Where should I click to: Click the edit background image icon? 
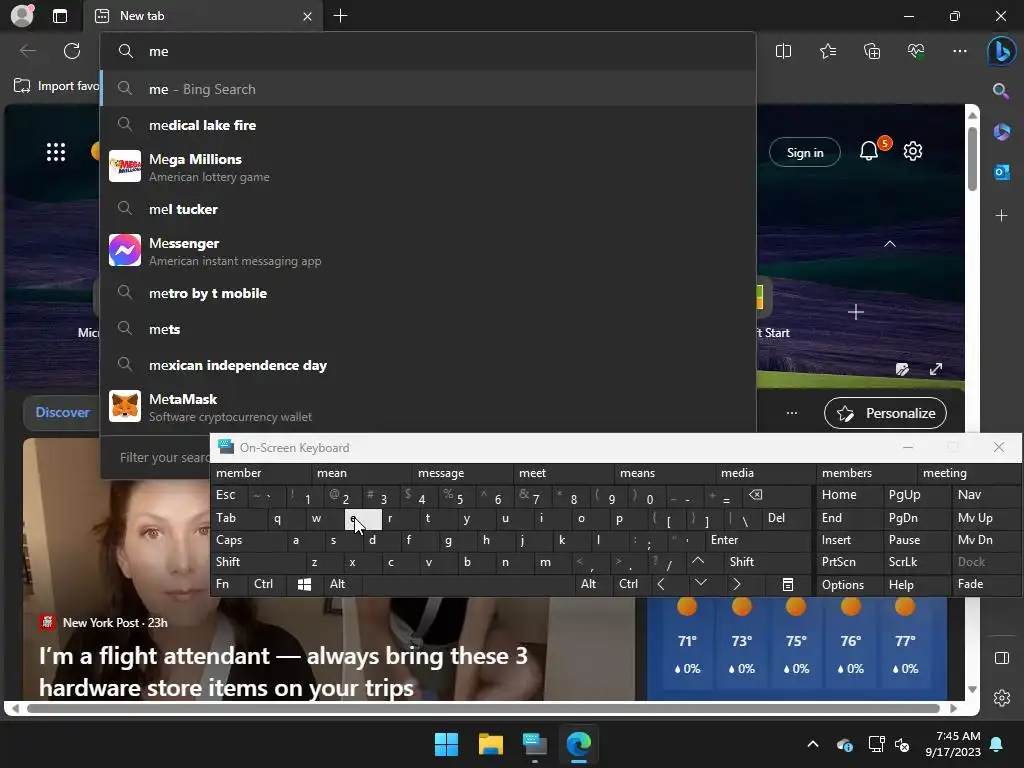point(902,369)
